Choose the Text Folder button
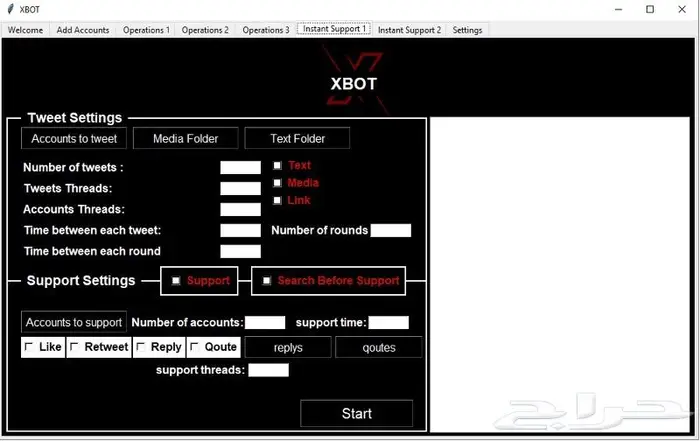Screen dimensions: 700x441 point(297,138)
